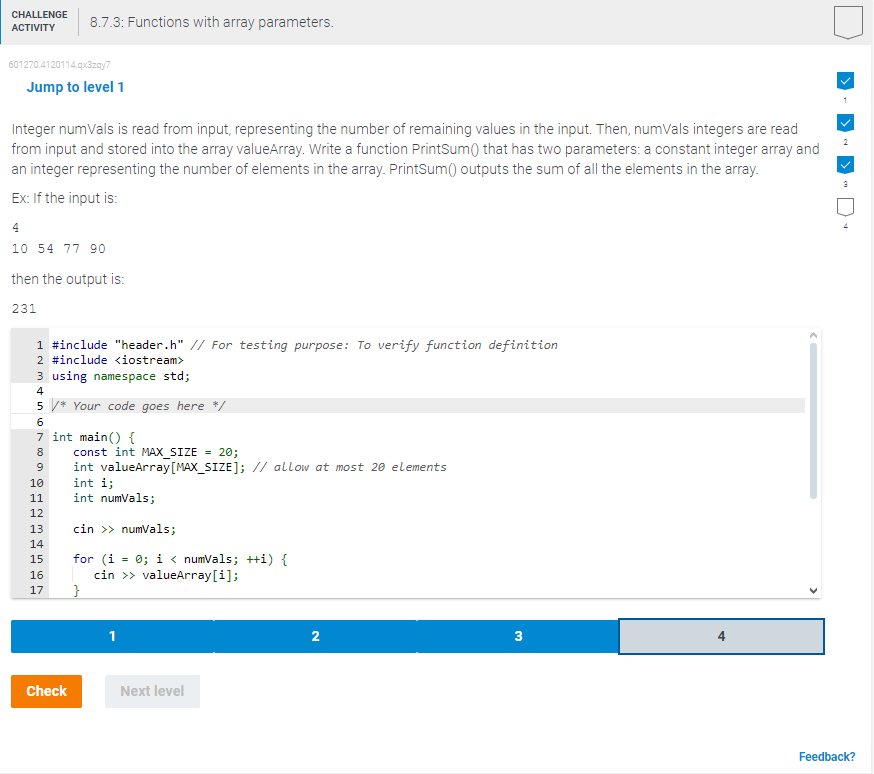
Task: Click the up arrow on the code editor scrollbar
Action: pyautogui.click(x=813, y=337)
